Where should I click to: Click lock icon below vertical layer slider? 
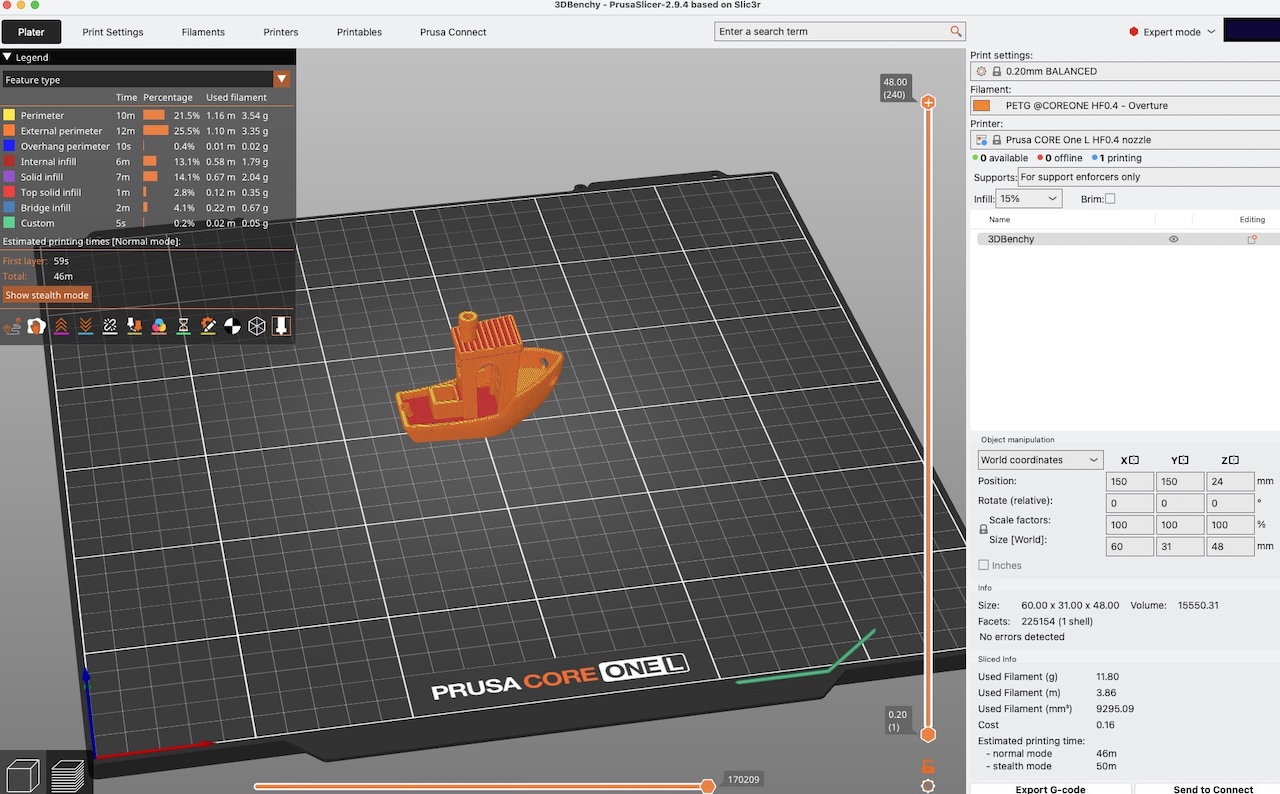pyautogui.click(x=928, y=766)
